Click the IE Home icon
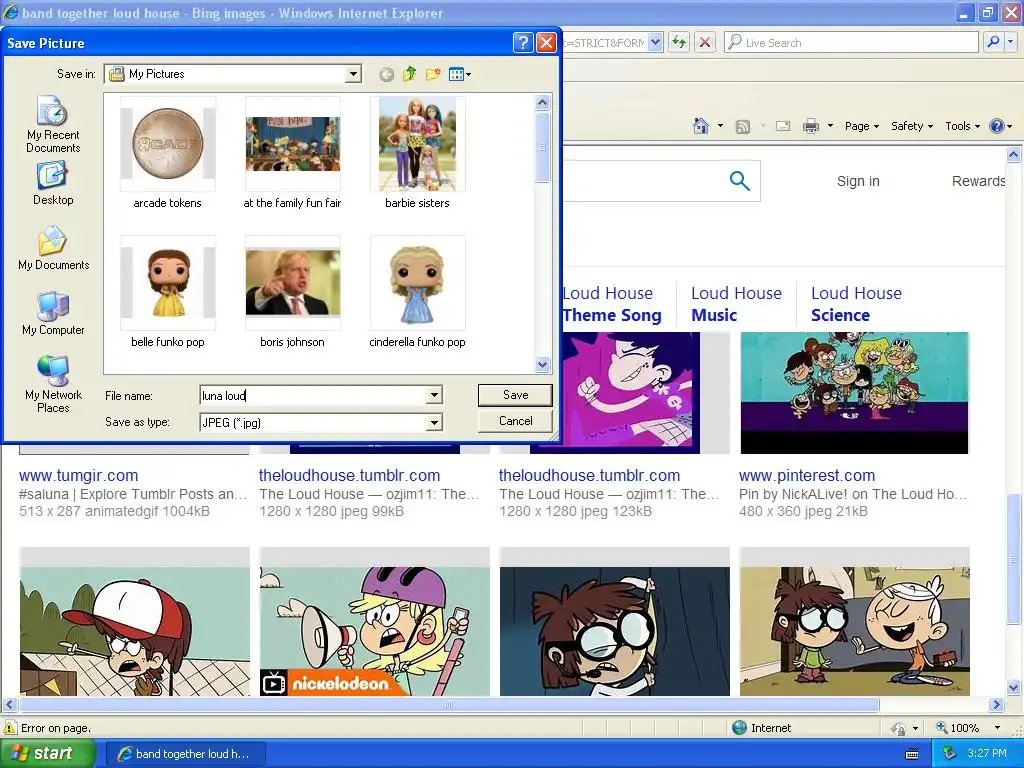1024x768 pixels. (701, 126)
